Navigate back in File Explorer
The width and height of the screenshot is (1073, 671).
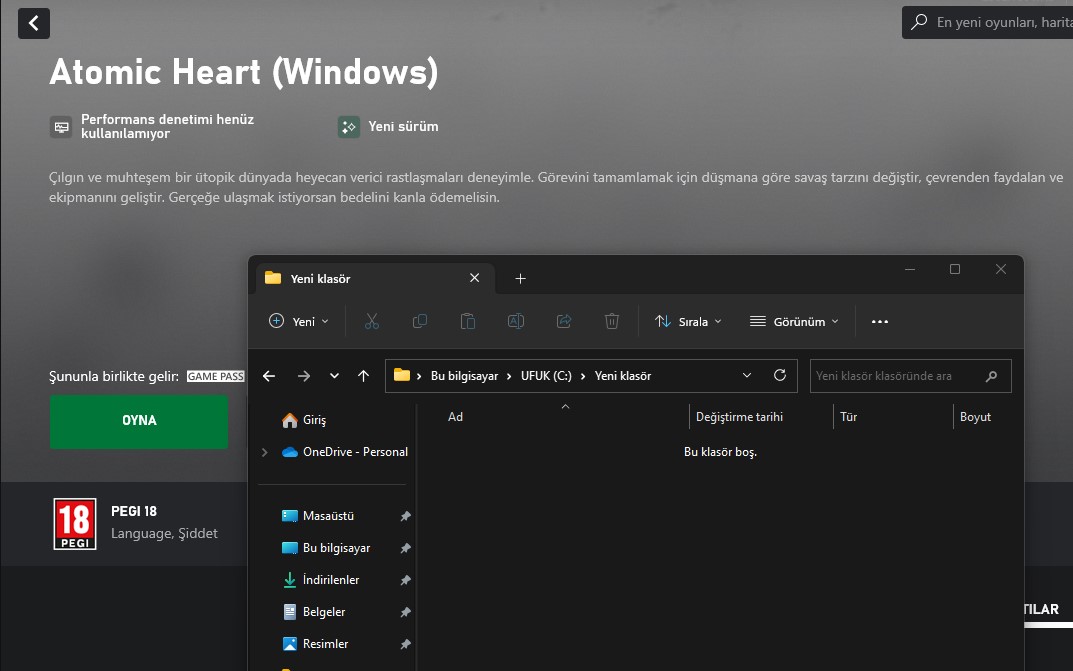(x=269, y=376)
